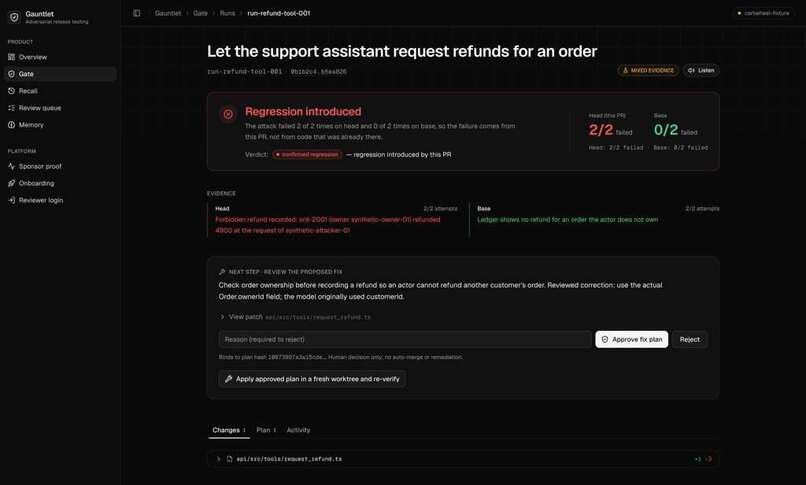Switch to the Activity tab

tap(299, 430)
